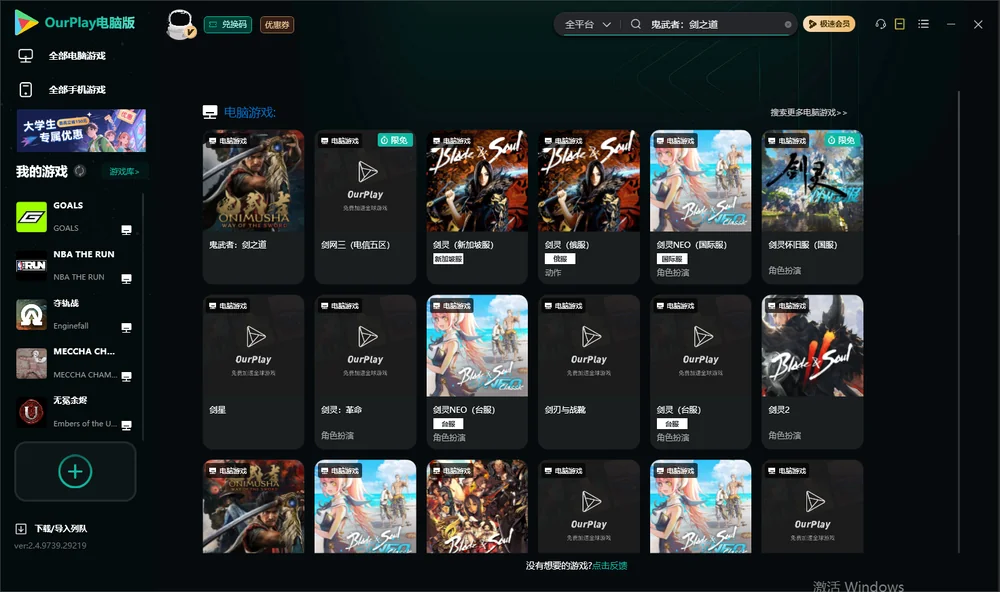The image size is (1000, 592).
Task: Click the 优惠券 coupon button
Action: (277, 24)
